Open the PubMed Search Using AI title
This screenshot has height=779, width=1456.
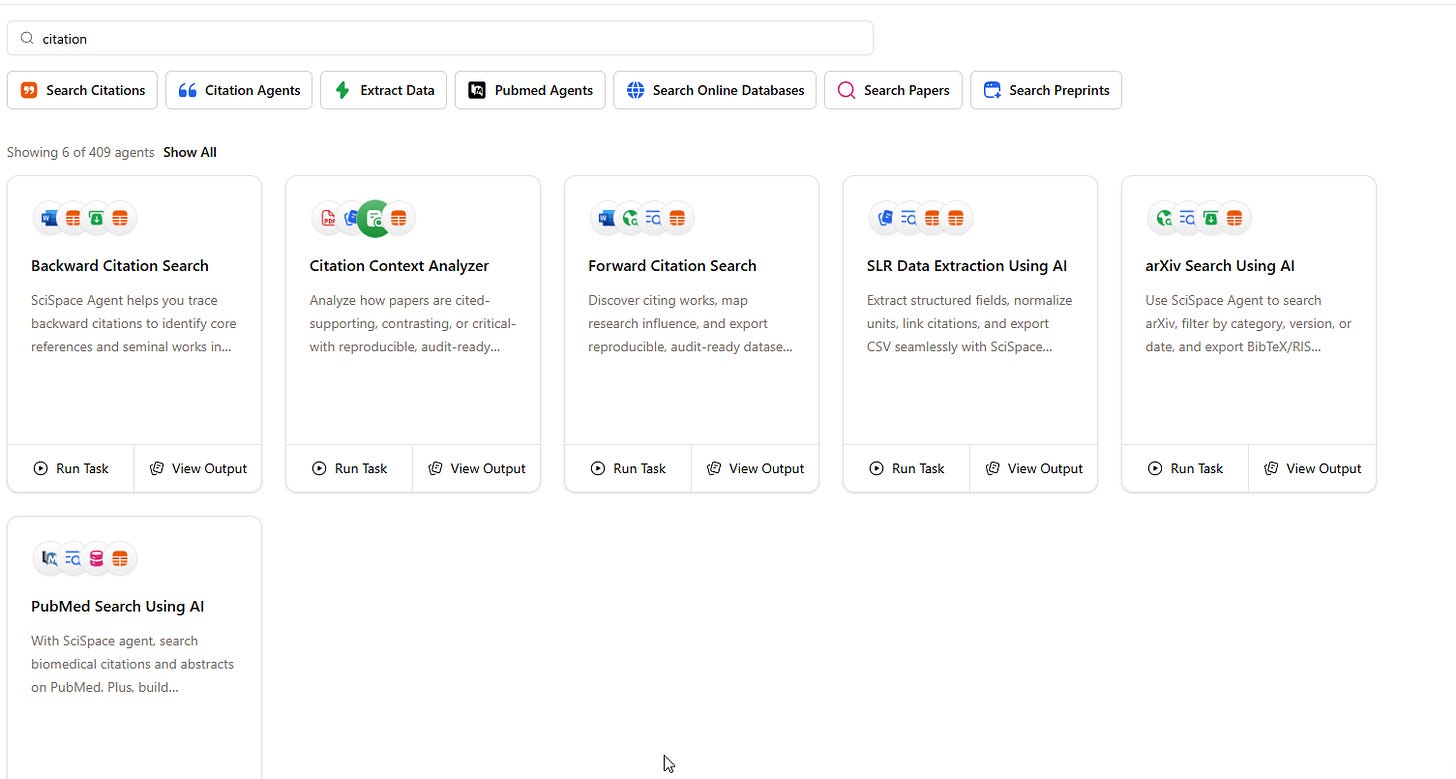(x=118, y=607)
